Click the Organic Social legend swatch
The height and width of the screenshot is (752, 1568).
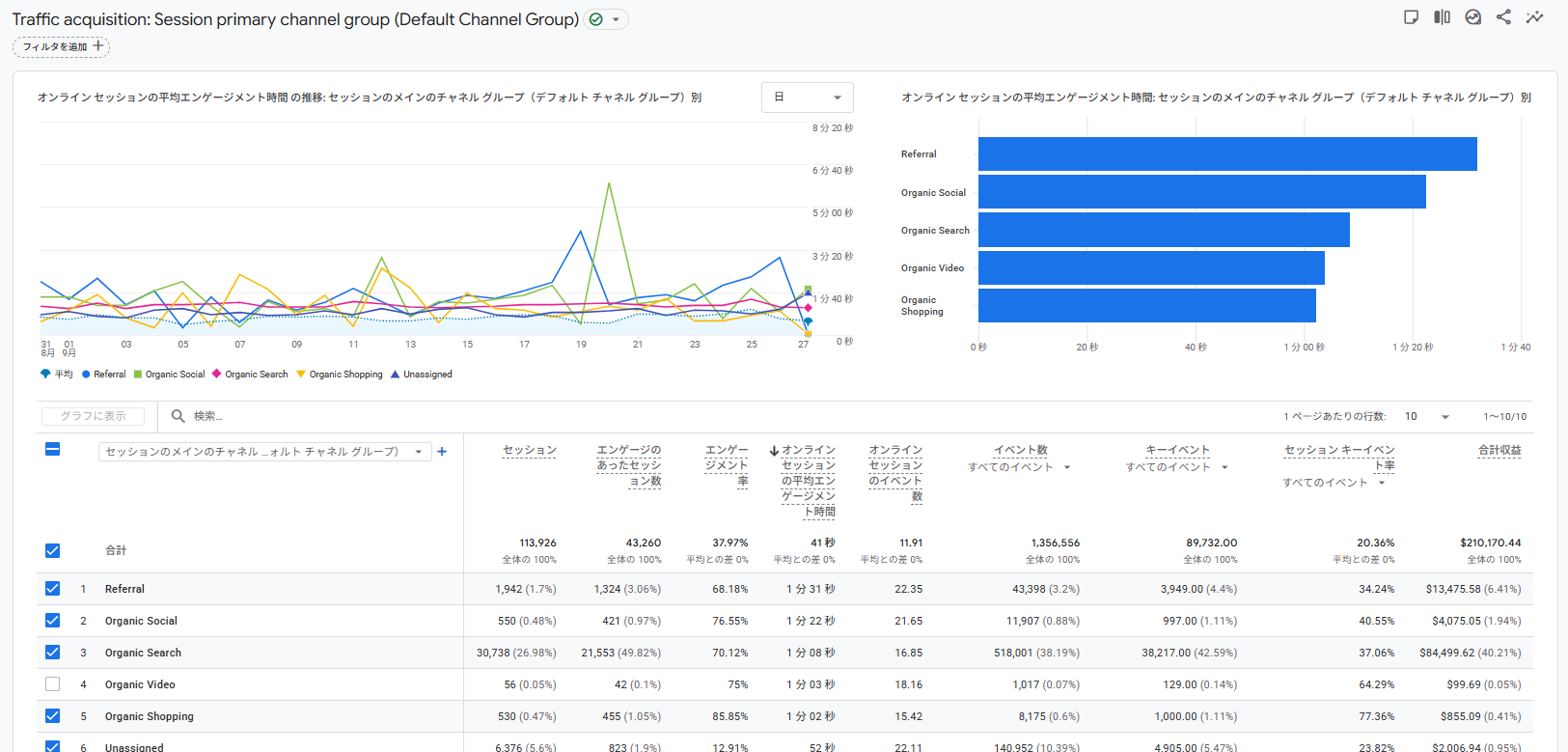coord(138,375)
